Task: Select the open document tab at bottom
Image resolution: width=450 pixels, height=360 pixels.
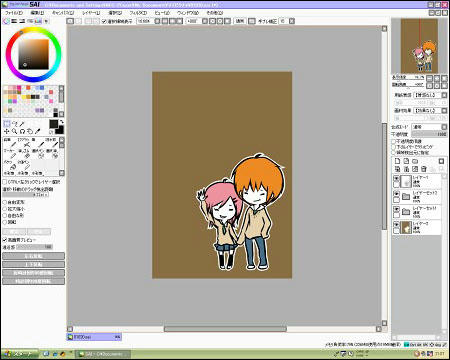Action: click(x=94, y=337)
